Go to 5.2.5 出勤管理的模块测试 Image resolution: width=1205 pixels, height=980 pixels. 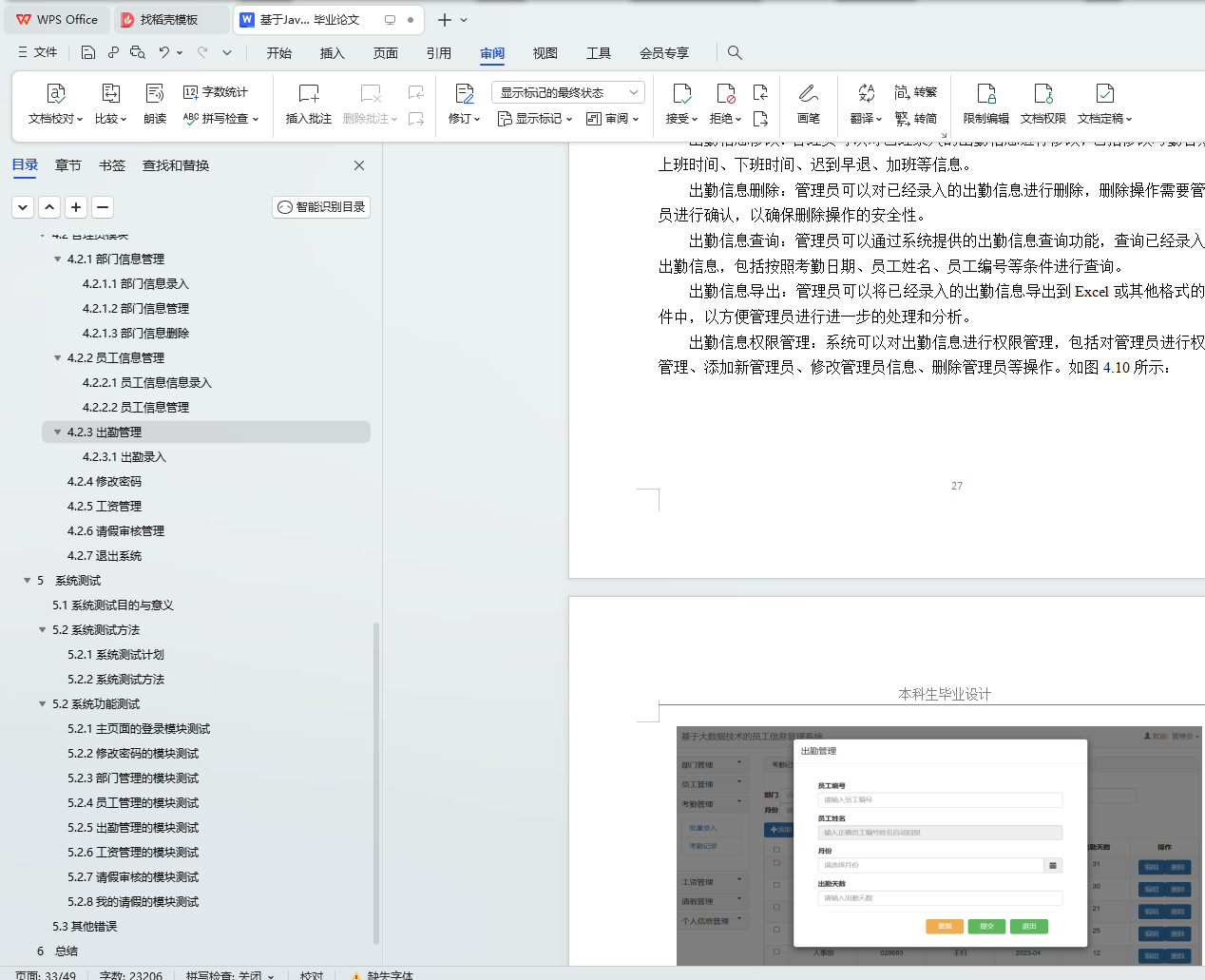coord(133,827)
